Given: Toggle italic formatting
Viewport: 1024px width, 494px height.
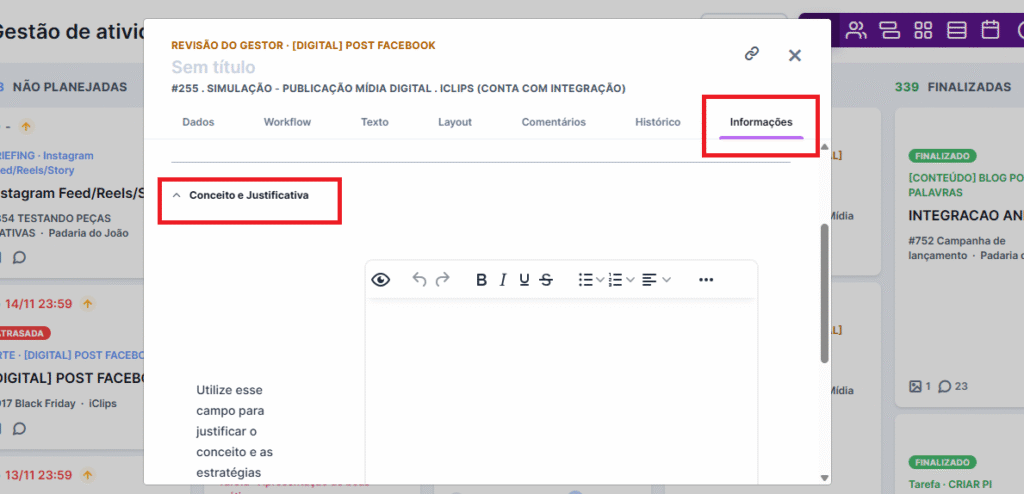Looking at the screenshot, I should tap(503, 280).
